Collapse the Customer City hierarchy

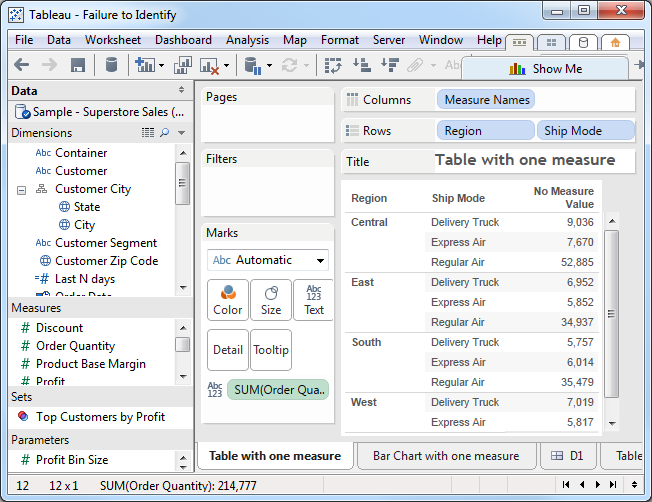coord(21,190)
